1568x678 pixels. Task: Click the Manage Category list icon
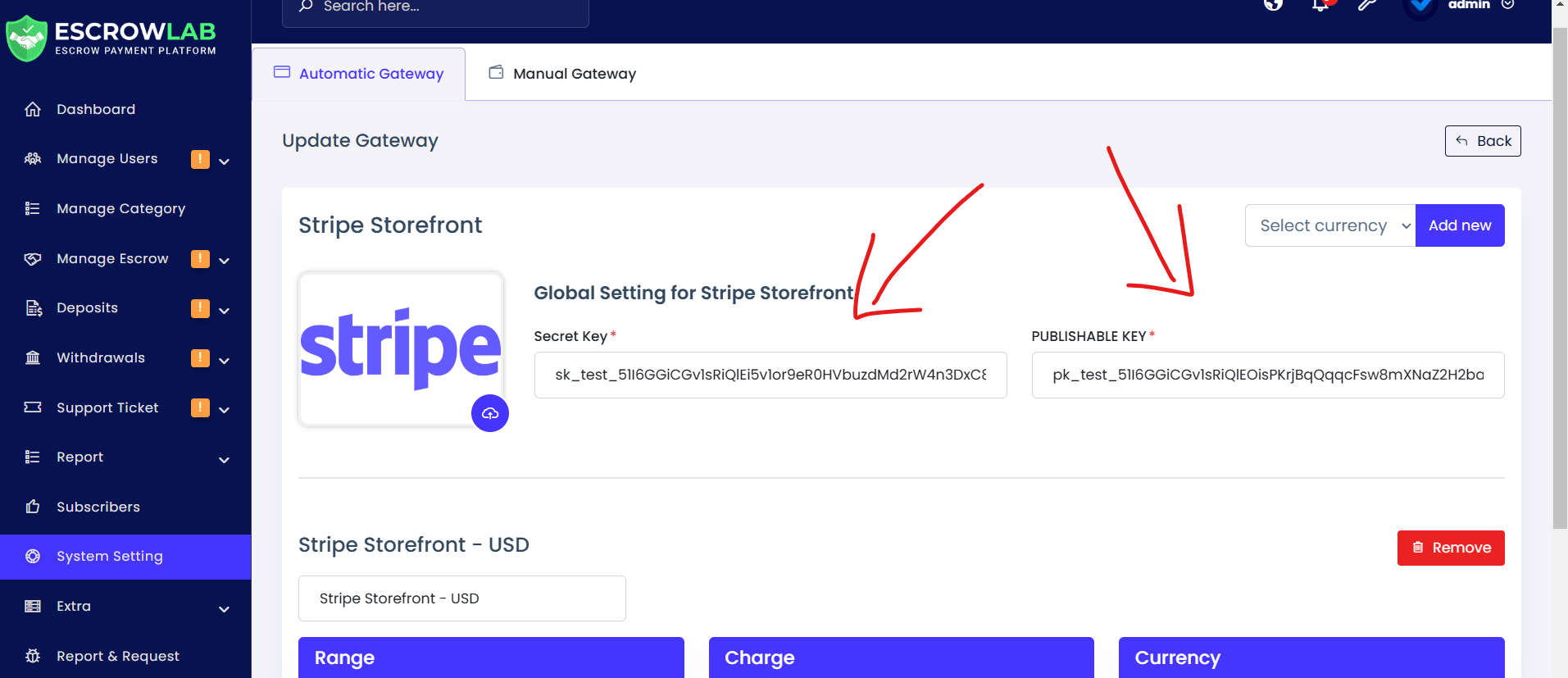33,208
